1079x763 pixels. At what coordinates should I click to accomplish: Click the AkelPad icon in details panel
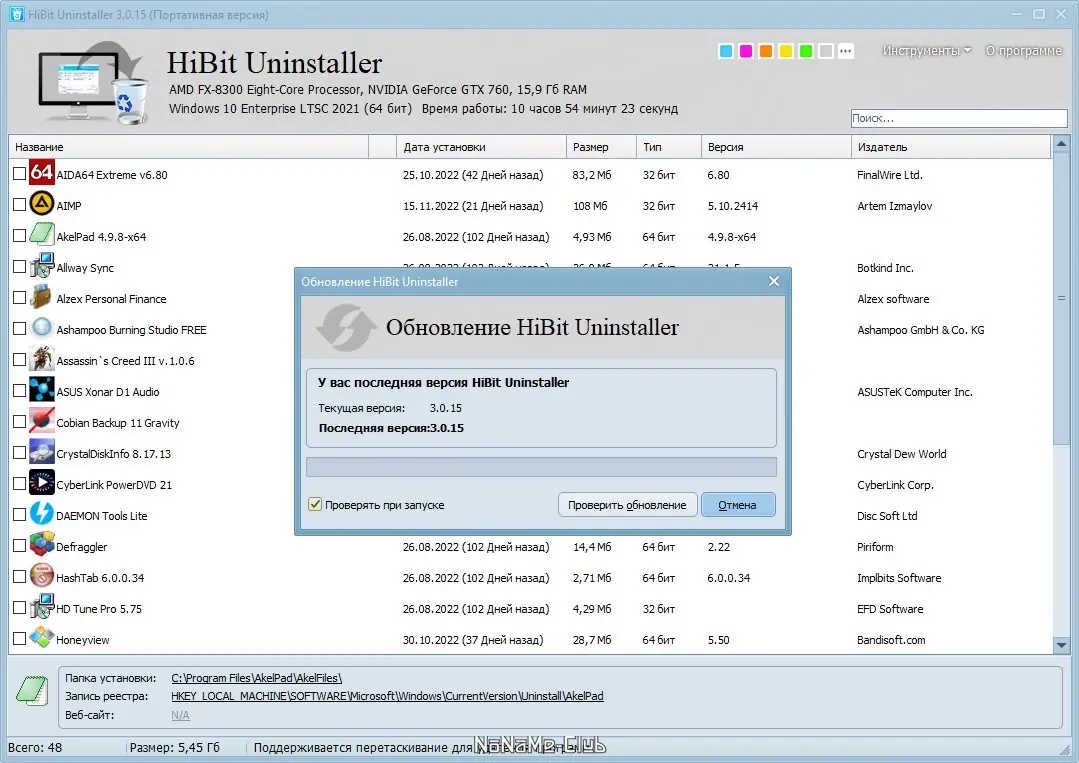pos(32,691)
